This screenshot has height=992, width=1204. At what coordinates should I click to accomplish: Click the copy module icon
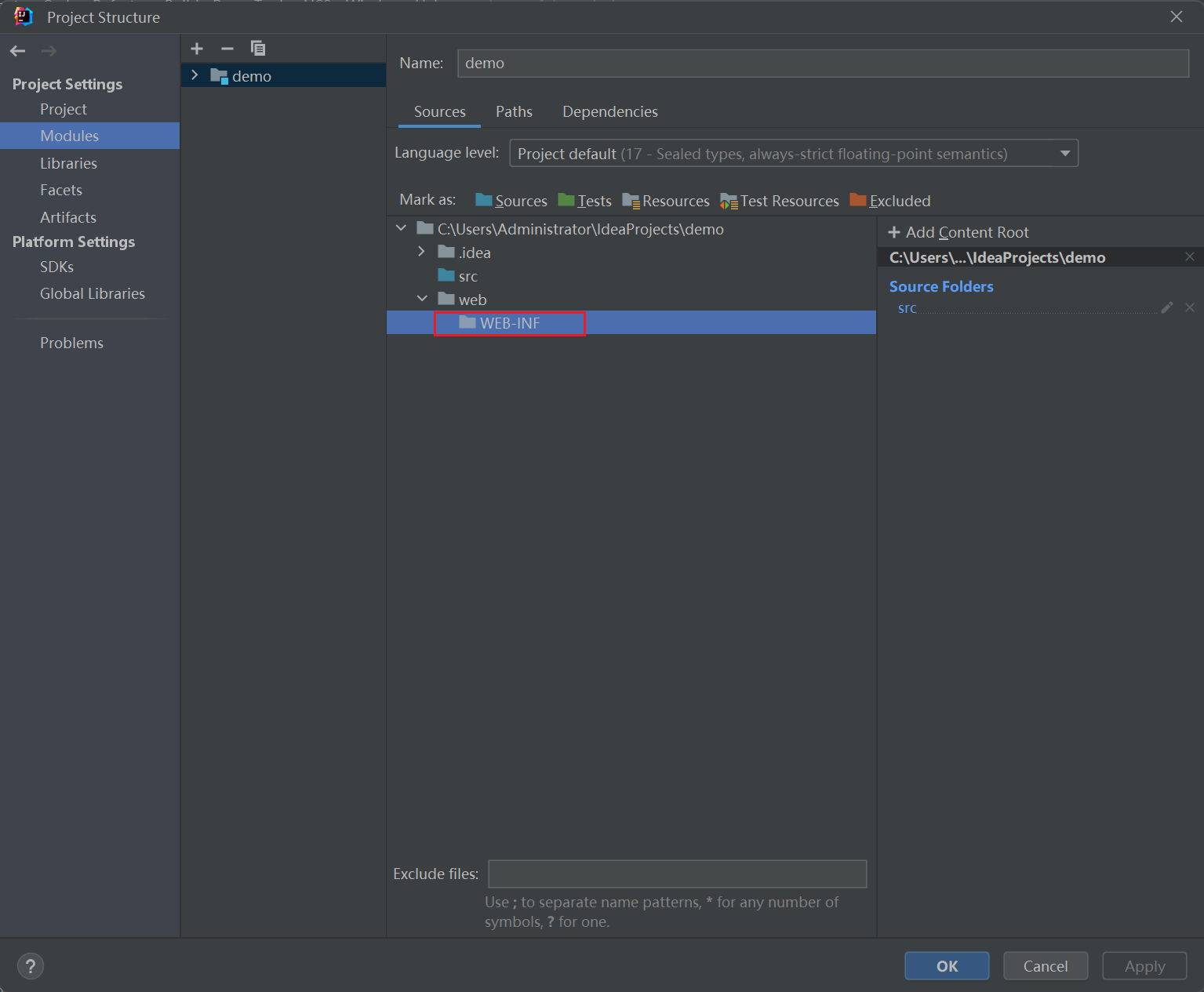click(258, 49)
